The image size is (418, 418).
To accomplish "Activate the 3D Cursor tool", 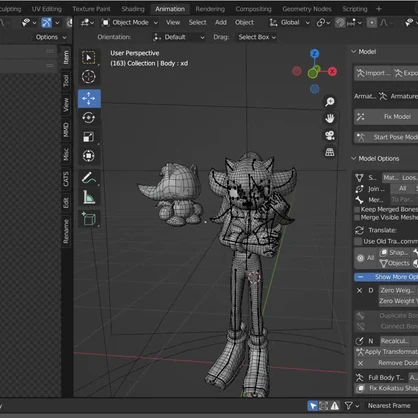I will 89,77.
